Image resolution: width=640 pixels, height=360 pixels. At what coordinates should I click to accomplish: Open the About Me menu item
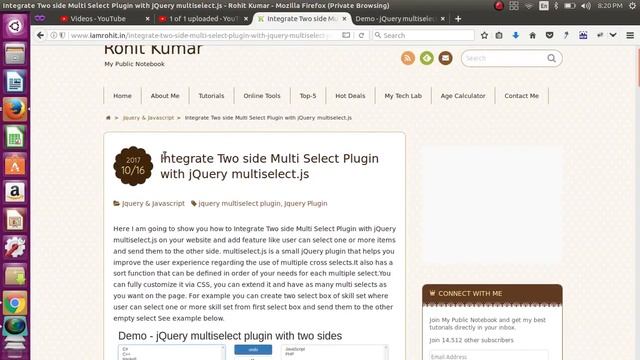(165, 96)
